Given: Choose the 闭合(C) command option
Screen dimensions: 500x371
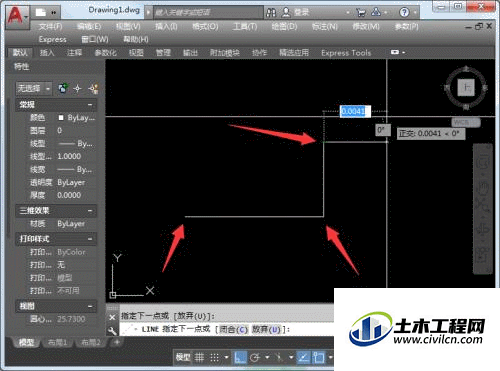Looking at the screenshot, I should [x=233, y=329].
